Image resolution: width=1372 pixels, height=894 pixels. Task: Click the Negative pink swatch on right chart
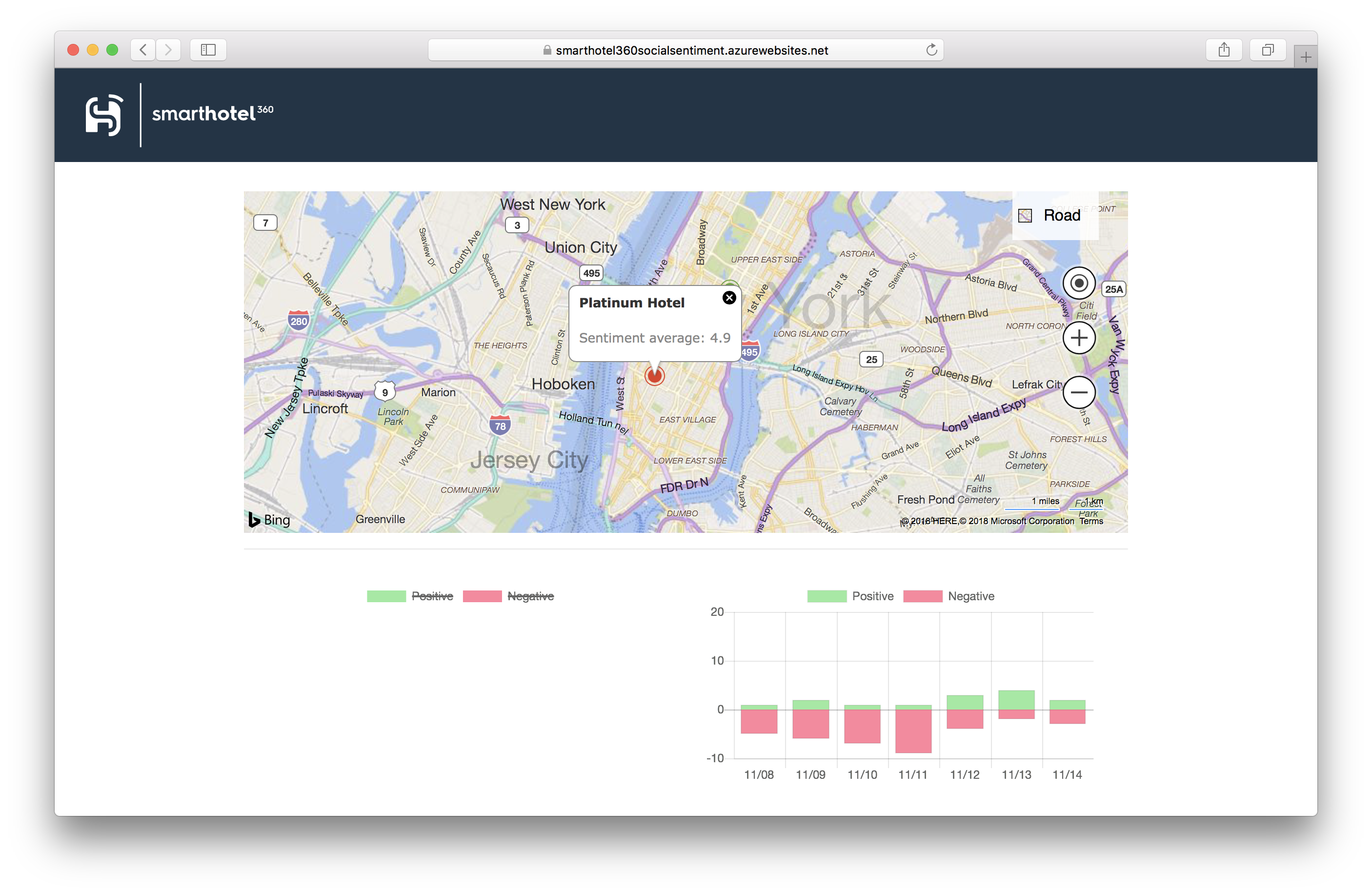point(922,596)
